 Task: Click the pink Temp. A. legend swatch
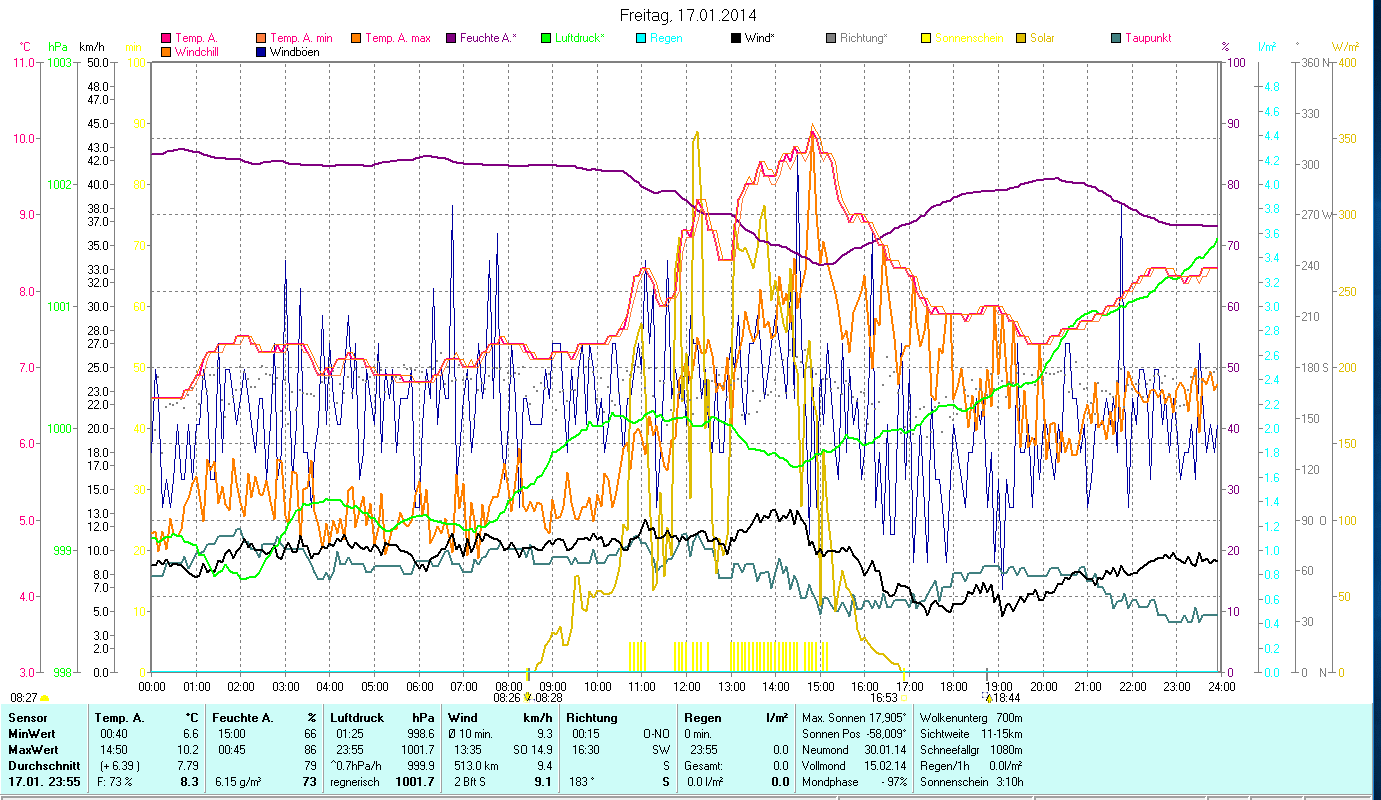(x=166, y=39)
